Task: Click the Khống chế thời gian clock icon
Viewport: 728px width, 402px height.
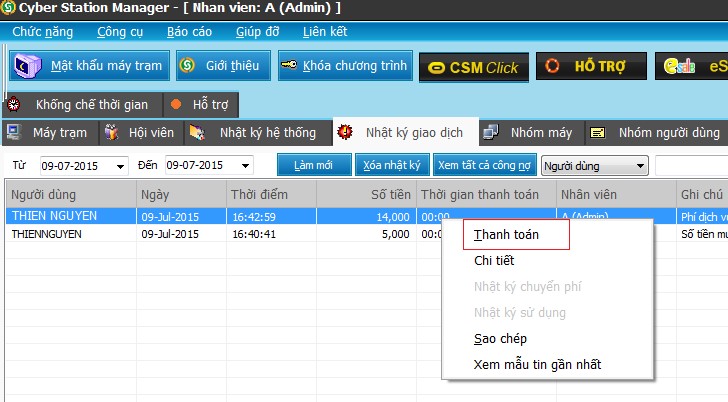Action: coord(14,104)
